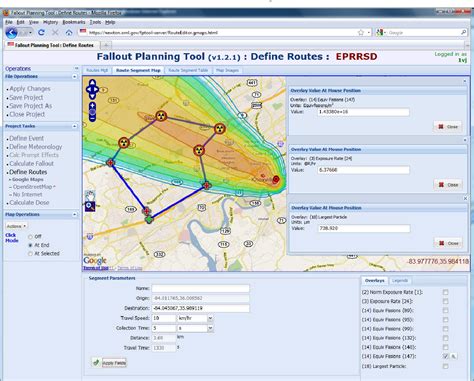Image resolution: width=474 pixels, height=381 pixels.
Task: Collapse the File Operations section
Action: coord(75,77)
